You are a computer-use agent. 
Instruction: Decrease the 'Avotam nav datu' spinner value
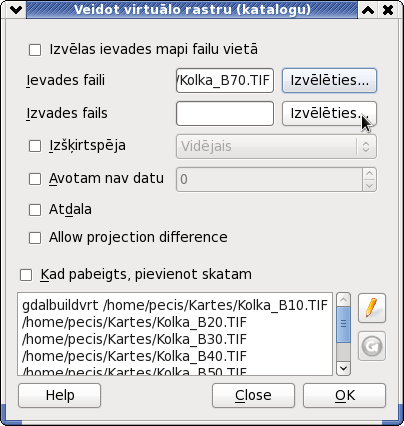coord(369,185)
